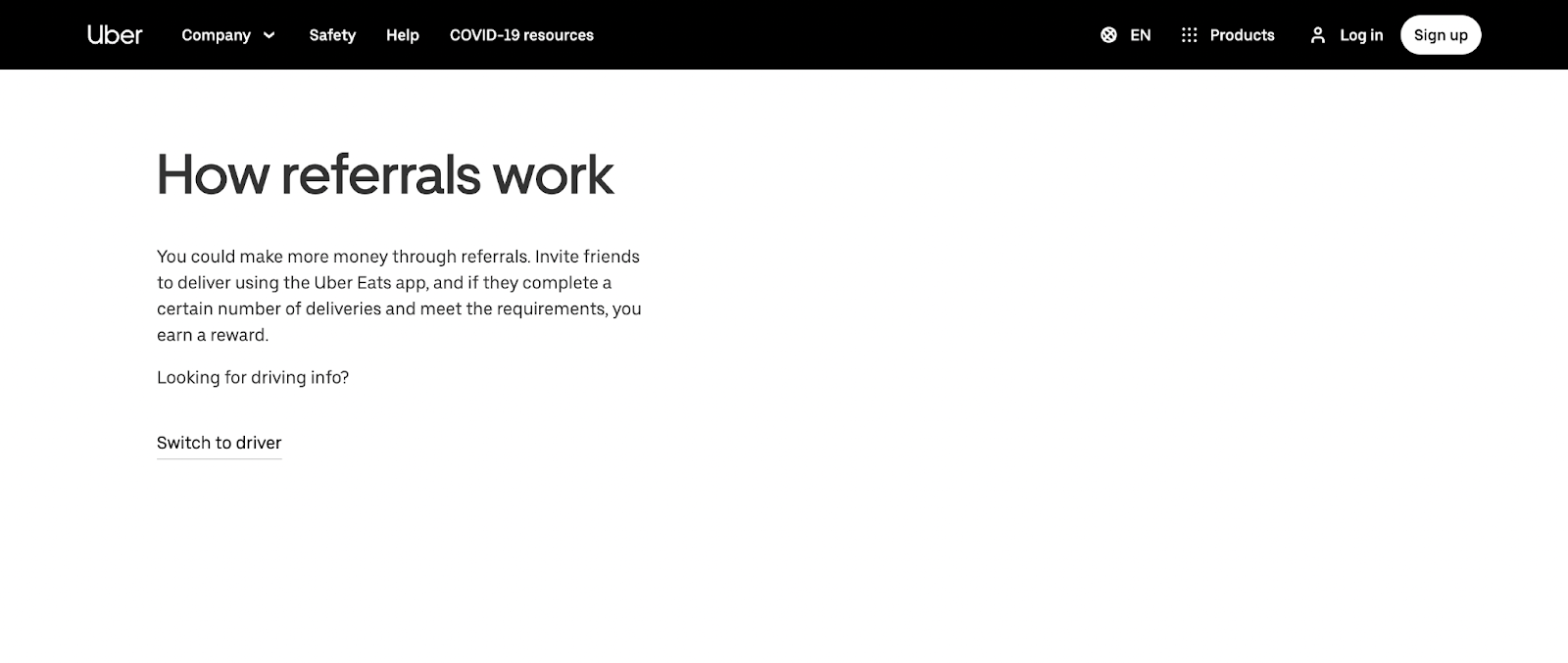This screenshot has height=663, width=1568.
Task: Click the Sign up button
Action: click(1441, 35)
